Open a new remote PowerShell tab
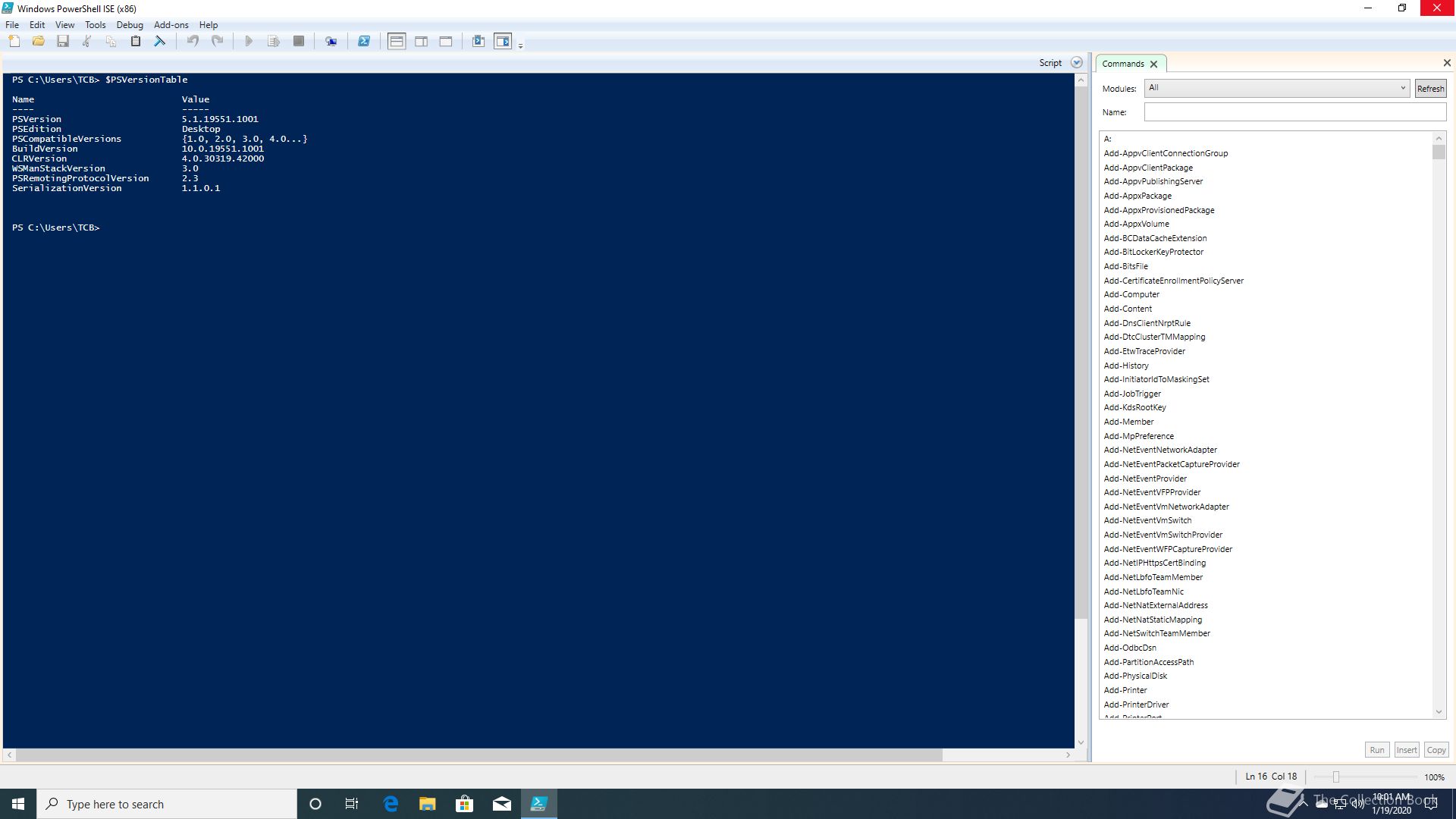 tap(331, 41)
